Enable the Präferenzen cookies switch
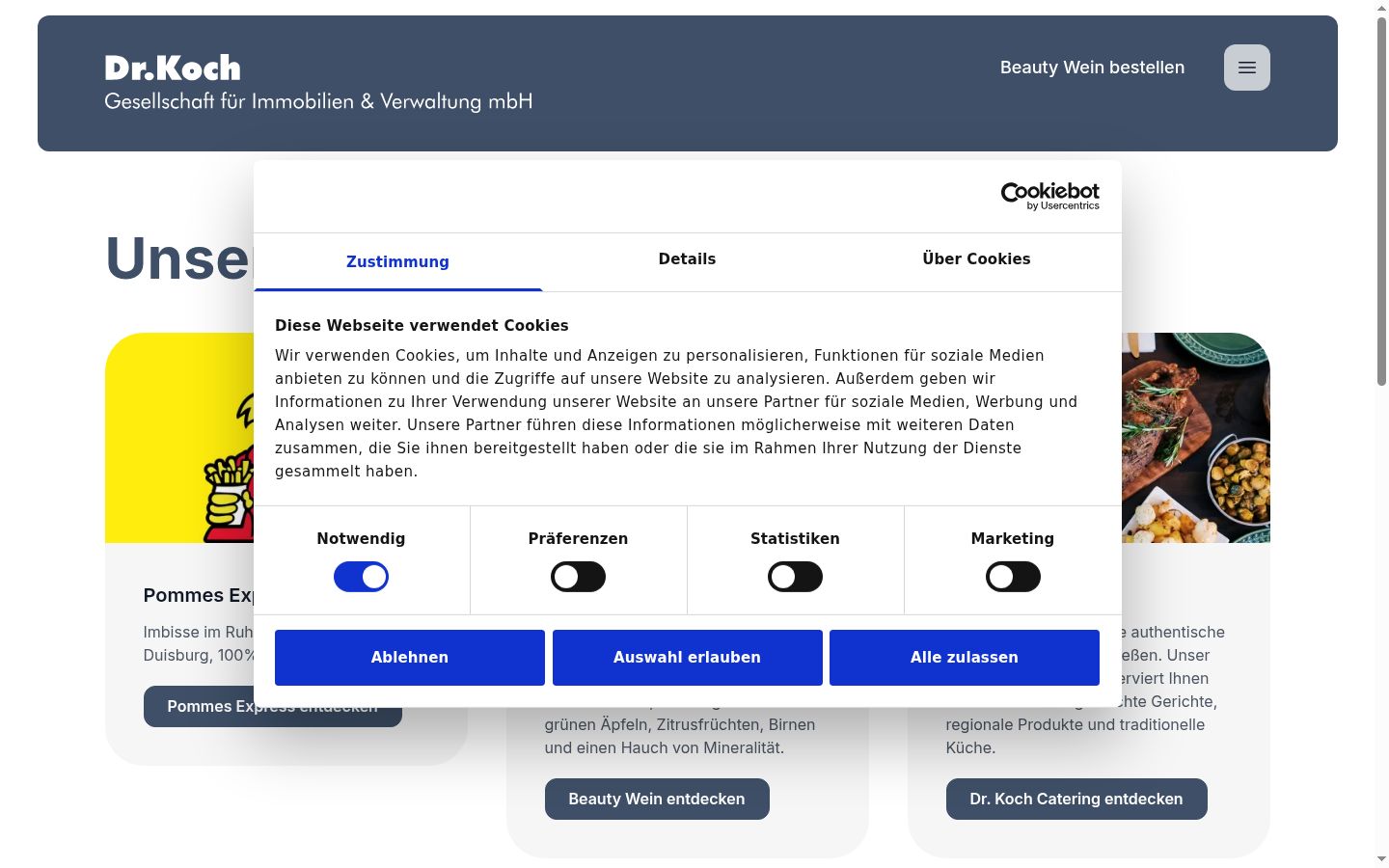 pos(578,577)
